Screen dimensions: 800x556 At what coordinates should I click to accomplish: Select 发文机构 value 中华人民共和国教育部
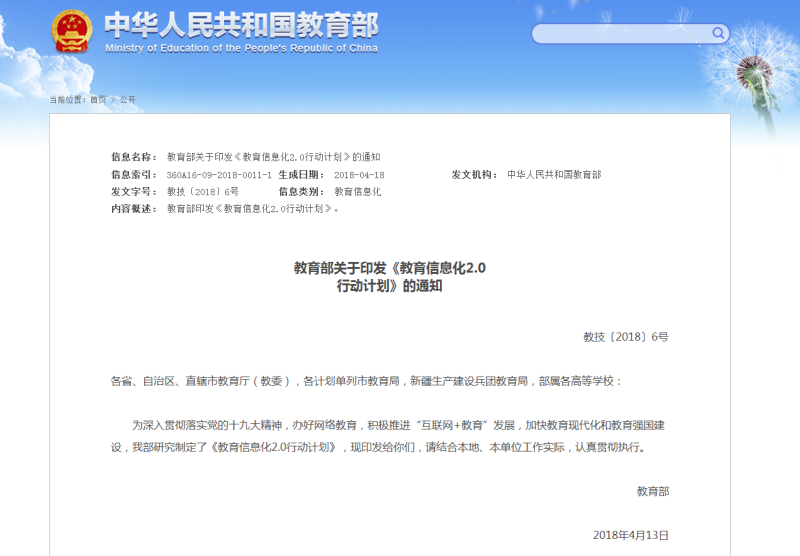[x=554, y=175]
